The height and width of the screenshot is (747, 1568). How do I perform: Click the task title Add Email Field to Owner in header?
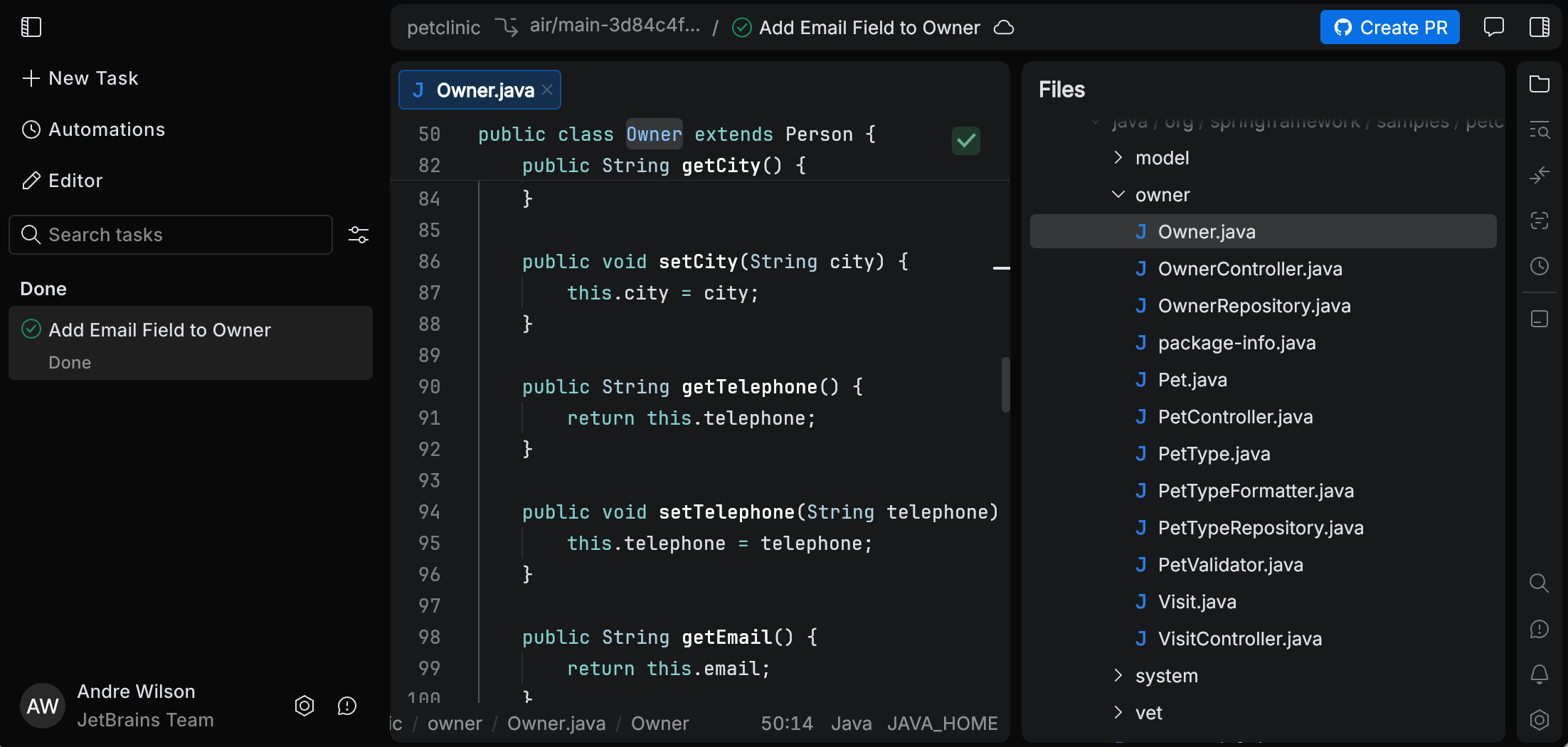click(869, 28)
